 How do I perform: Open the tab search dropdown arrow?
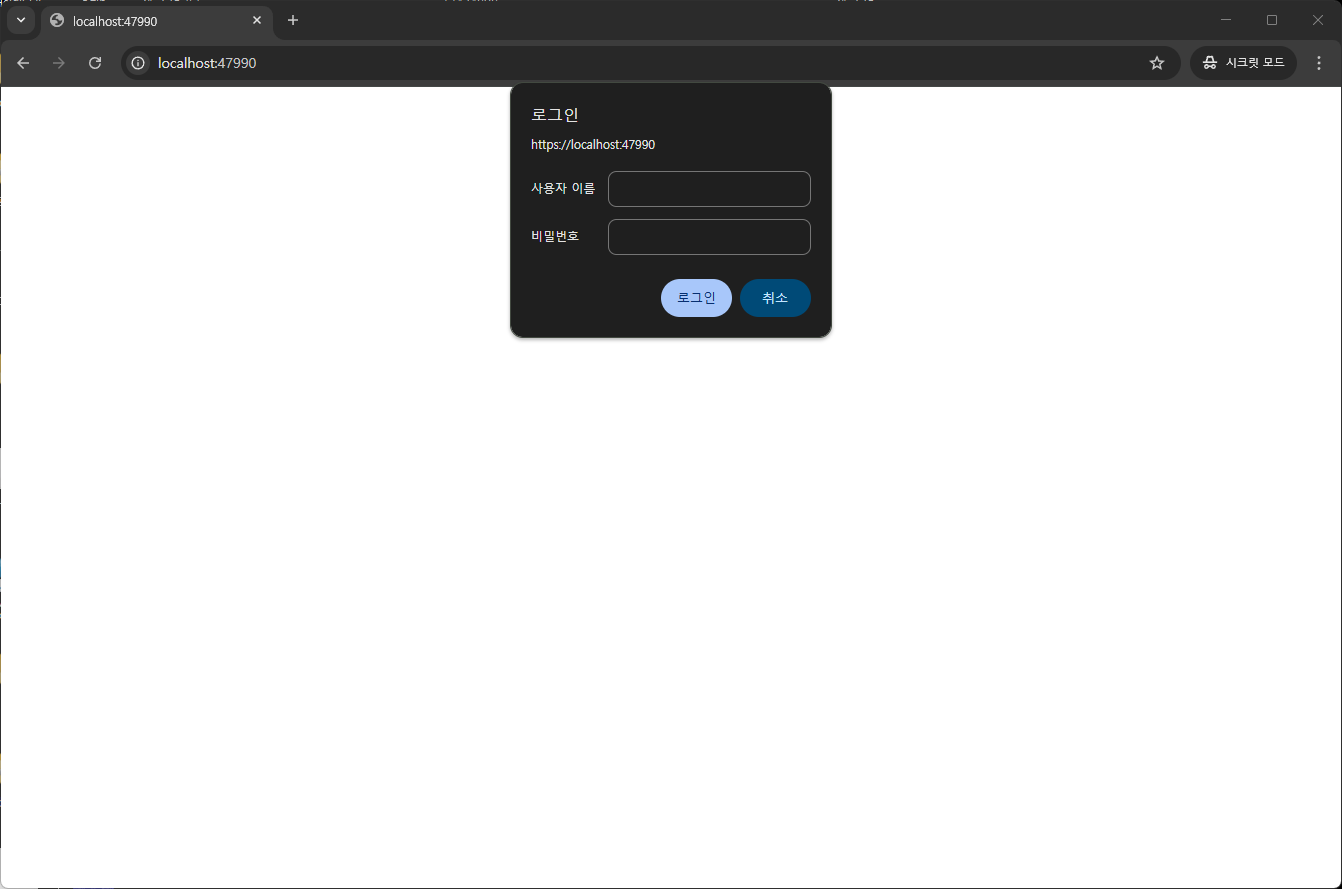pyautogui.click(x=20, y=20)
